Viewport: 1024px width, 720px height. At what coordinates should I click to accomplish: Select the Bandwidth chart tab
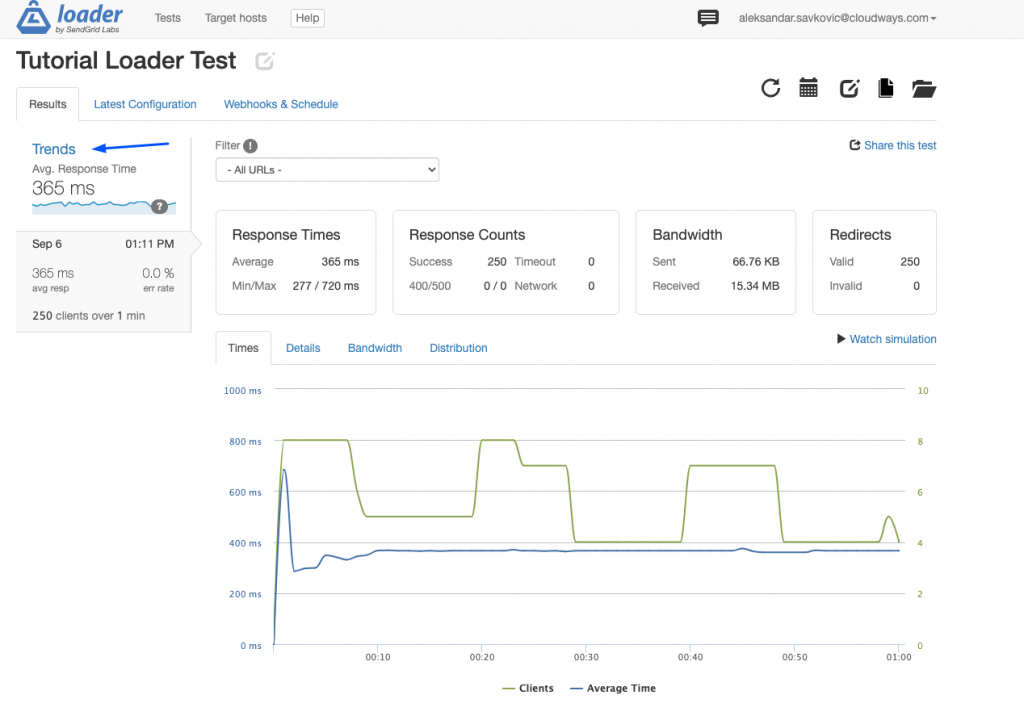click(375, 348)
